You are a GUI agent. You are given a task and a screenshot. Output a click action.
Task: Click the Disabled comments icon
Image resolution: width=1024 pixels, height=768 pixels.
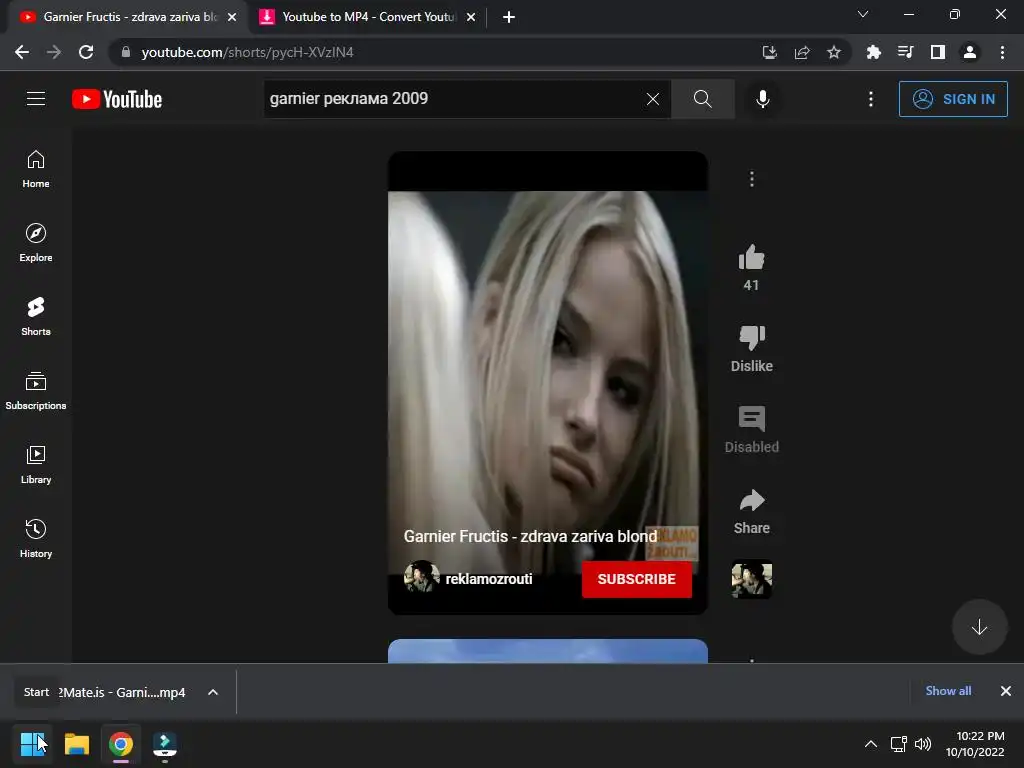(x=752, y=419)
